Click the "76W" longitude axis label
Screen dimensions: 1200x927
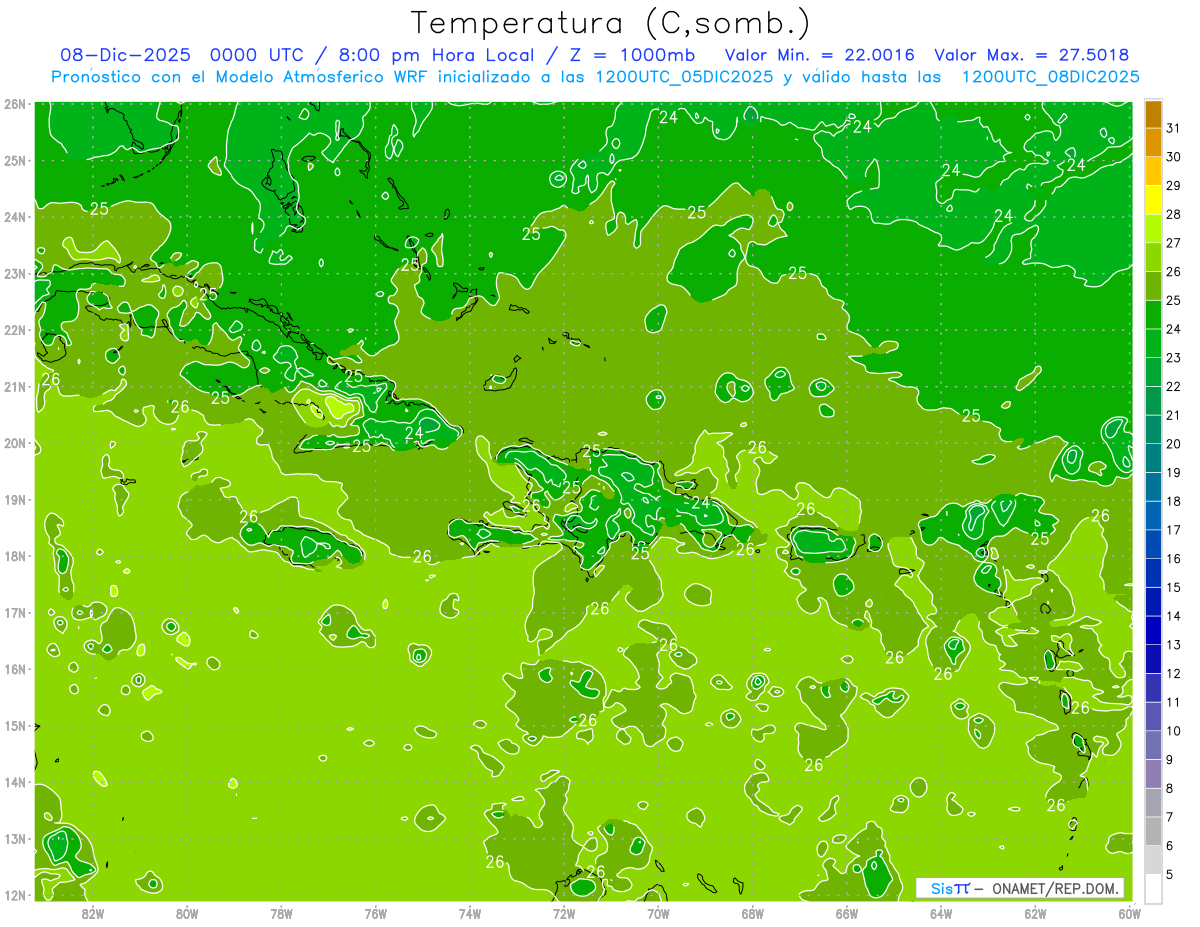(x=376, y=913)
